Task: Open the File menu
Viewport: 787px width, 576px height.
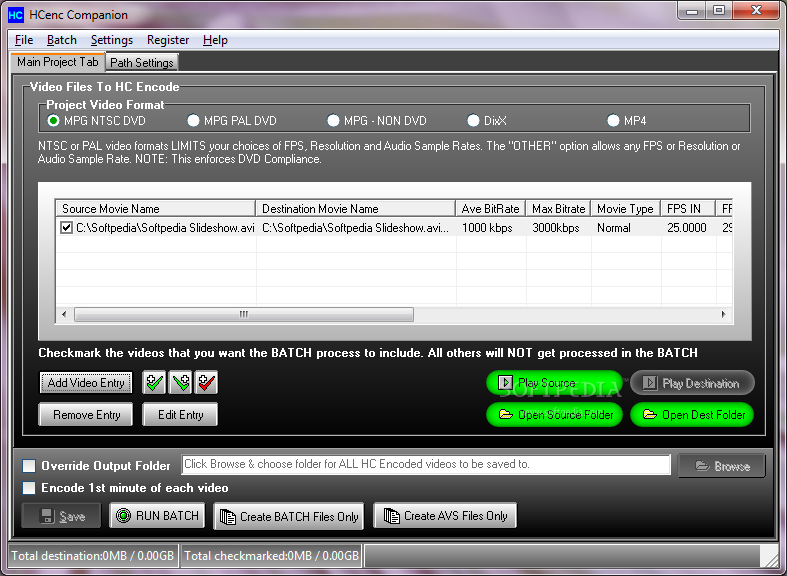Action: pos(24,40)
